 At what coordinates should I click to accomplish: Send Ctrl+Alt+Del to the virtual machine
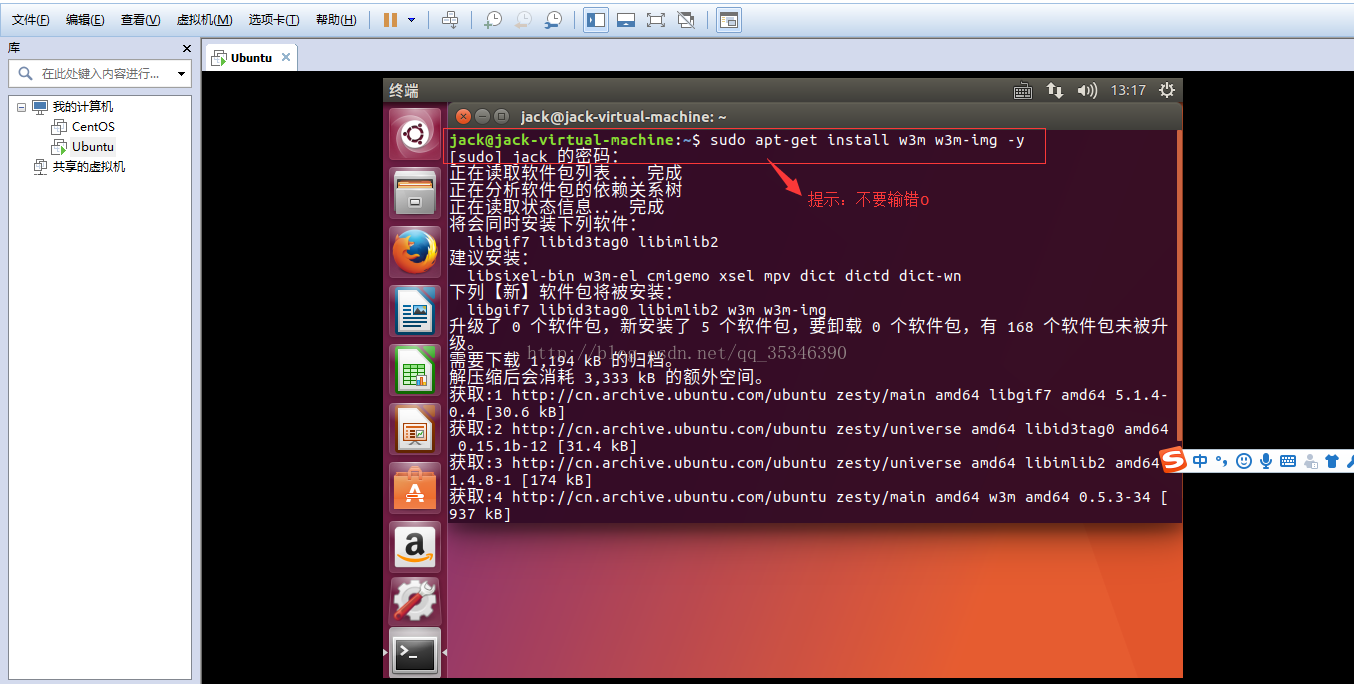click(450, 20)
